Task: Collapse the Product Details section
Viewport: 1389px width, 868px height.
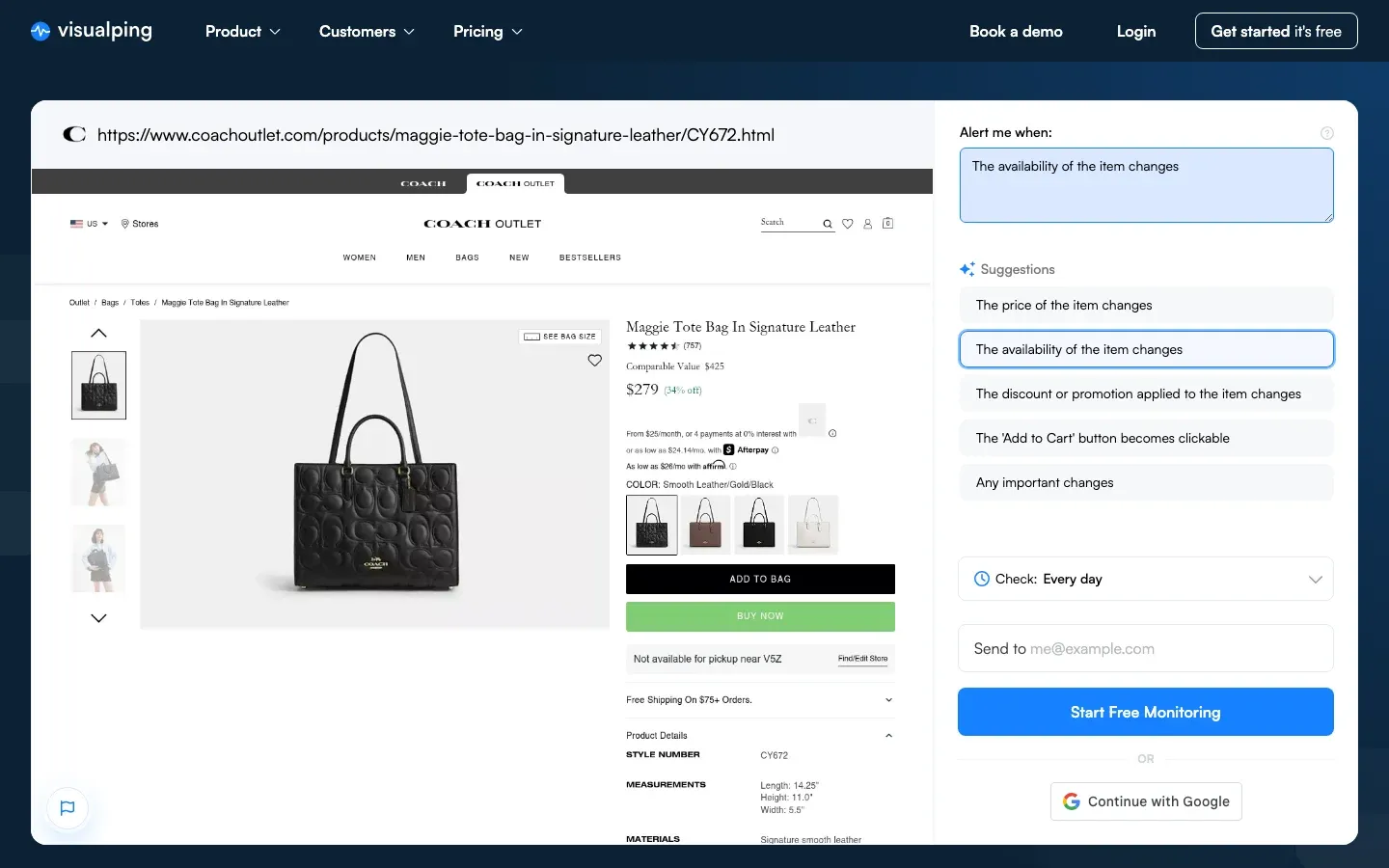Action: click(760, 736)
